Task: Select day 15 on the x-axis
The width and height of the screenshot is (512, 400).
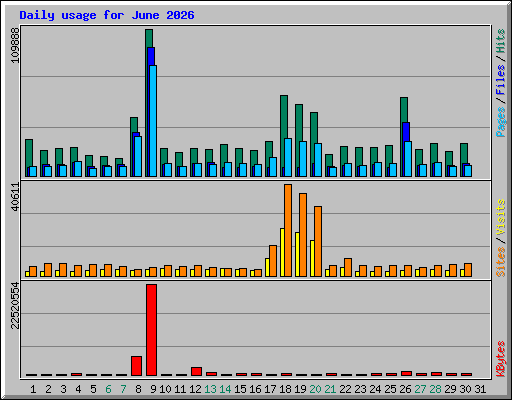Action: 240,389
